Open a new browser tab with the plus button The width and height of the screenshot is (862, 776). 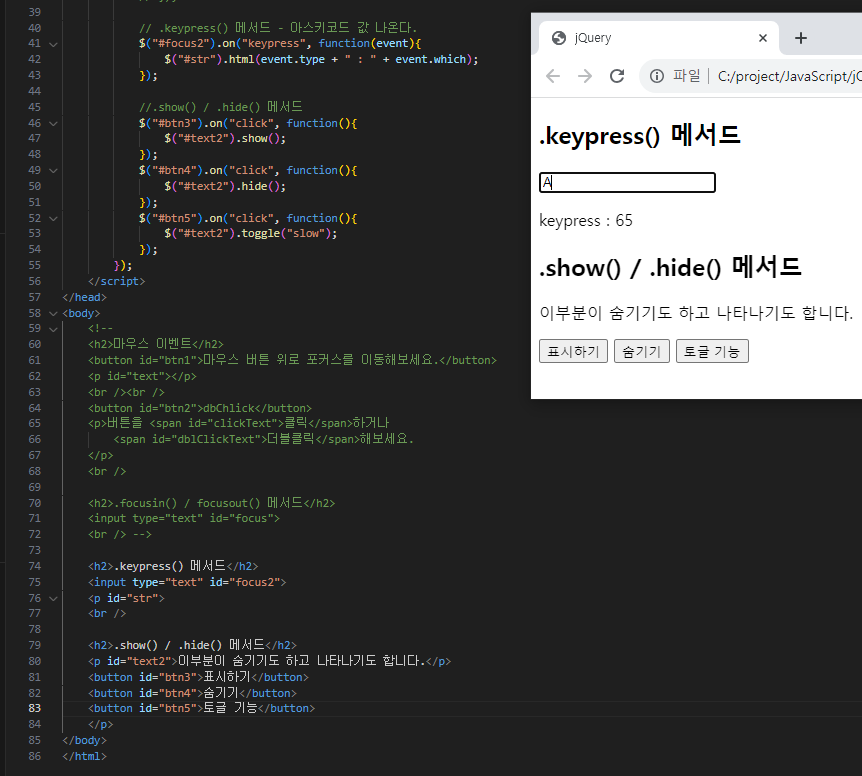pyautogui.click(x=801, y=38)
